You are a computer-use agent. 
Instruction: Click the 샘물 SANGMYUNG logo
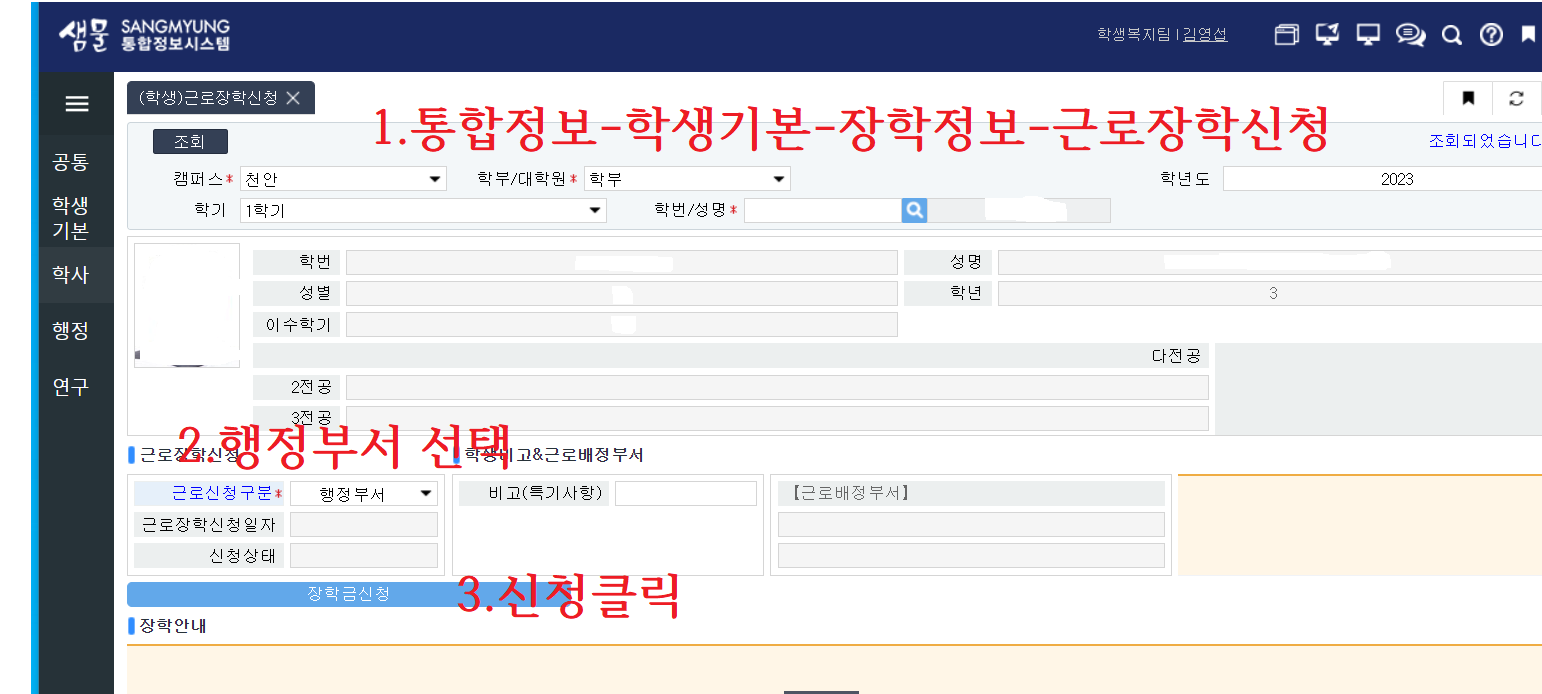(x=144, y=35)
